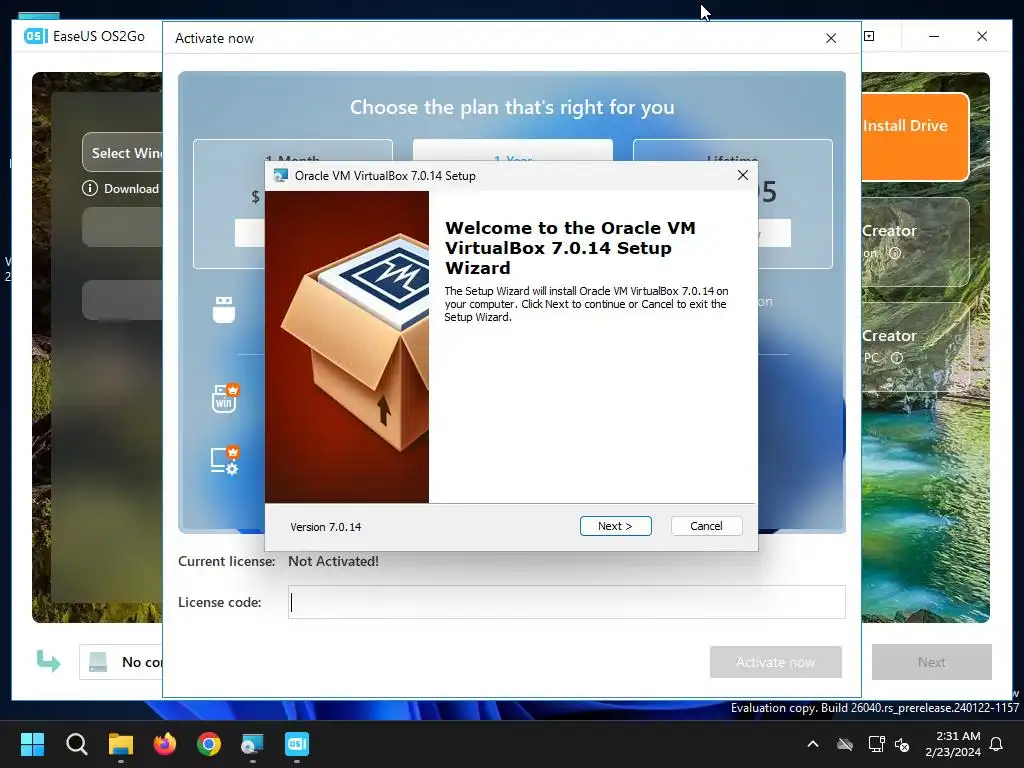Close the Activate now window

click(x=831, y=38)
